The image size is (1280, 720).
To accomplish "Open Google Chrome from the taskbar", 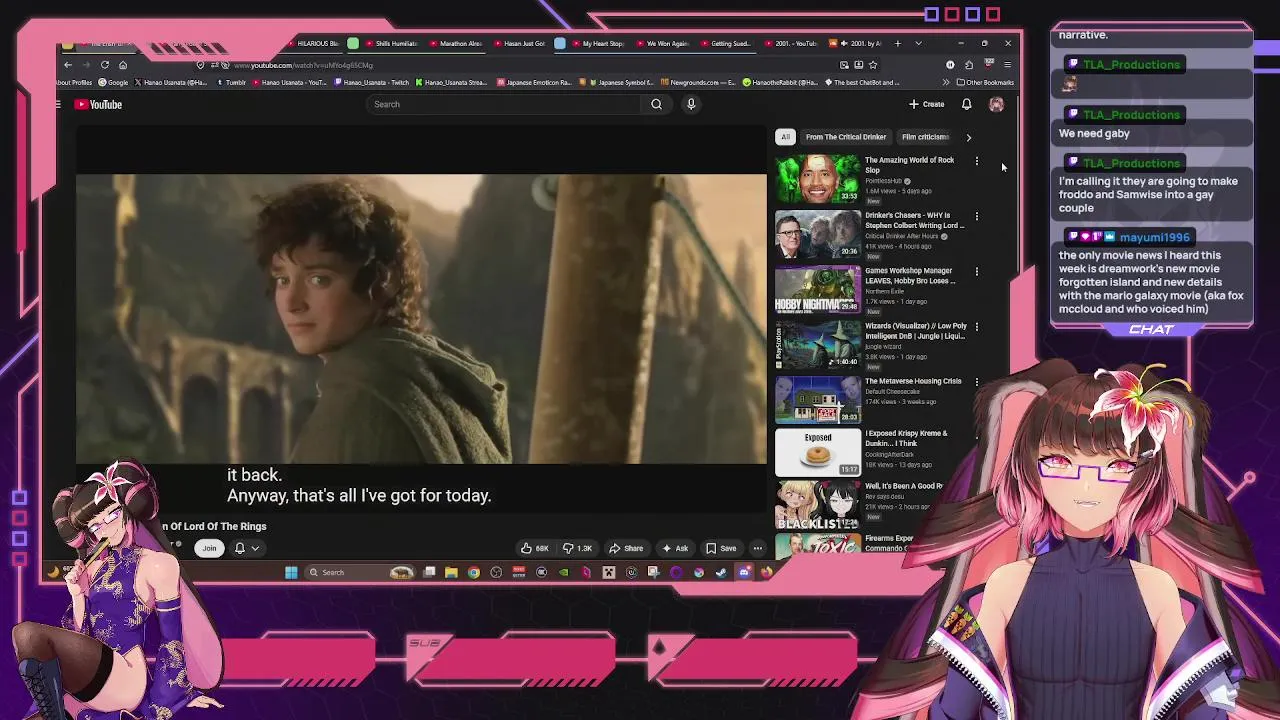I will [474, 572].
